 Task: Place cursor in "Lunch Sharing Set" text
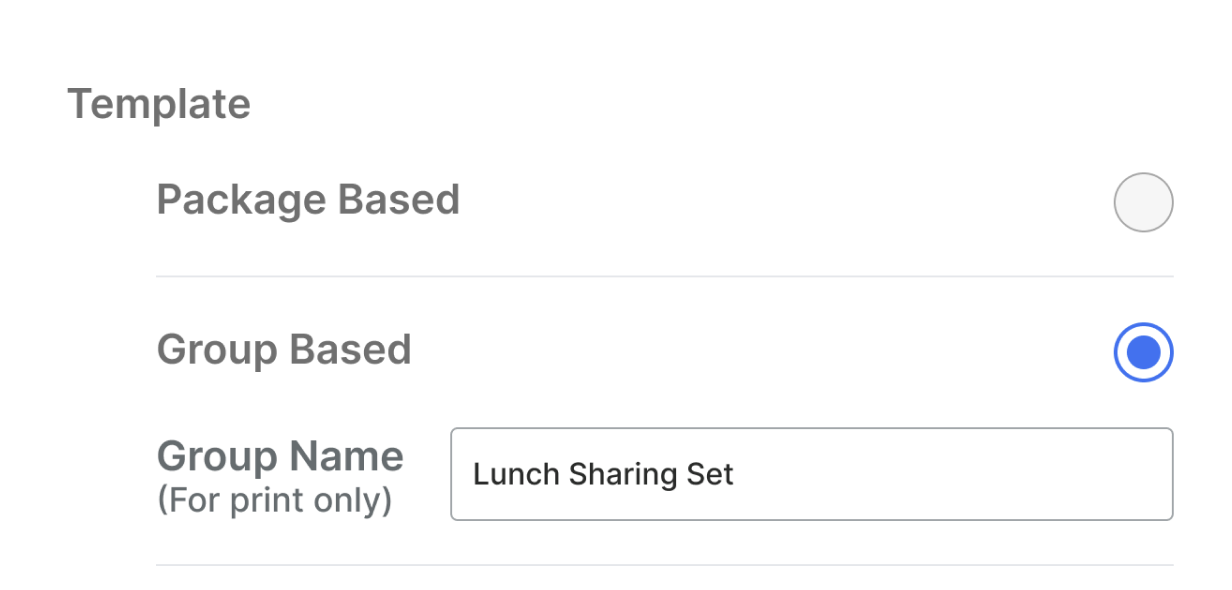[x=603, y=474]
